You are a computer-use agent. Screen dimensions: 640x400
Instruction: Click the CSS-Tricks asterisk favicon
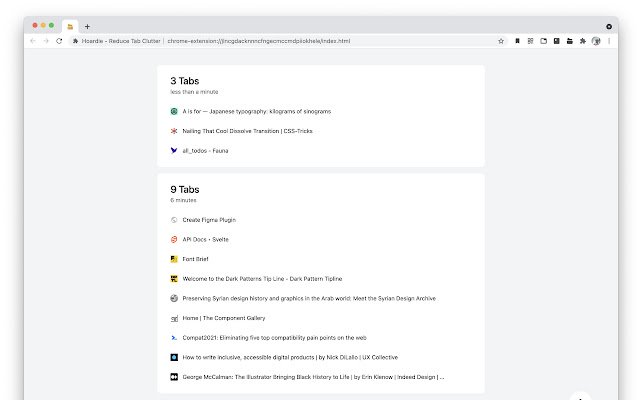[x=174, y=131]
